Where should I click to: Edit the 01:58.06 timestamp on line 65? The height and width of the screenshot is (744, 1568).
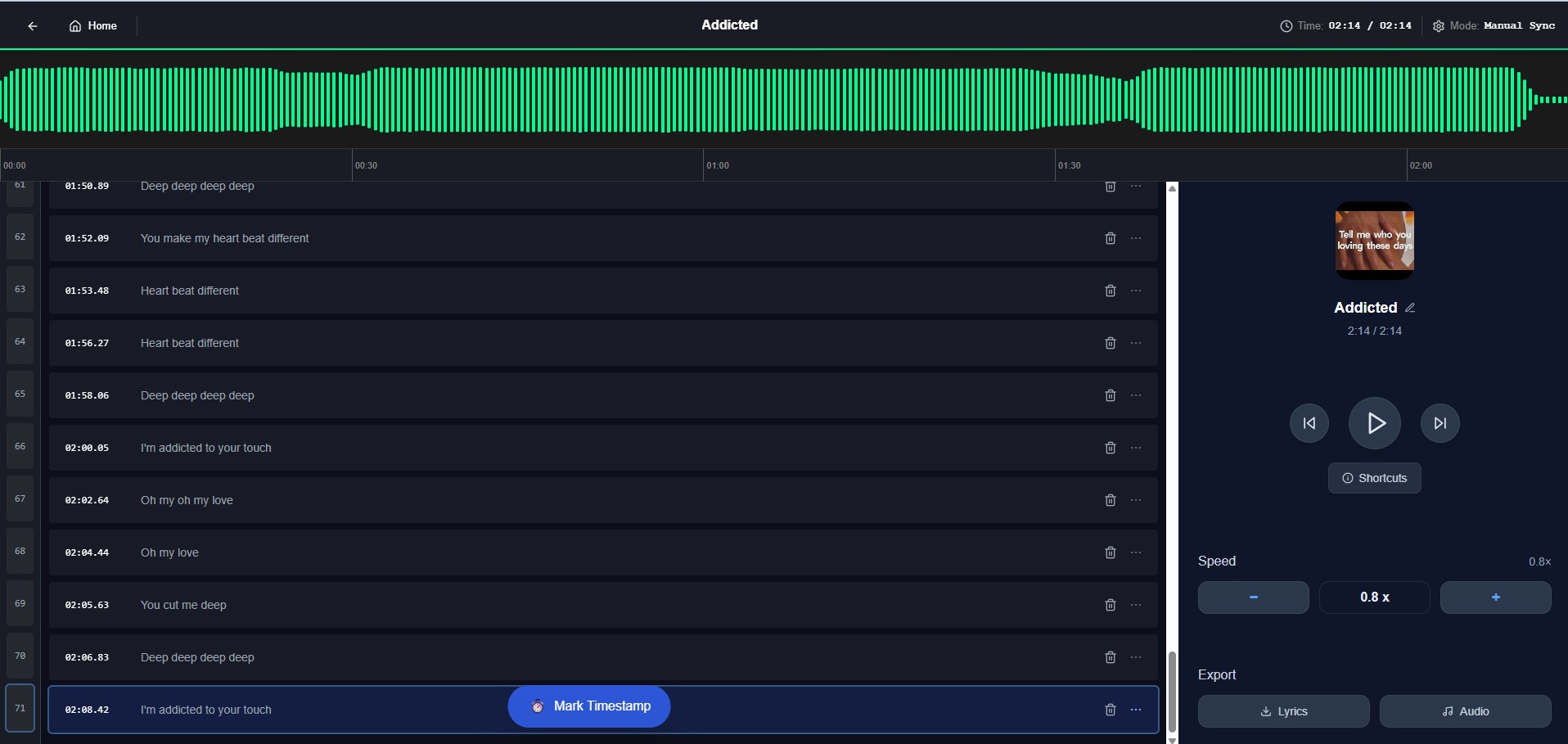click(x=87, y=395)
